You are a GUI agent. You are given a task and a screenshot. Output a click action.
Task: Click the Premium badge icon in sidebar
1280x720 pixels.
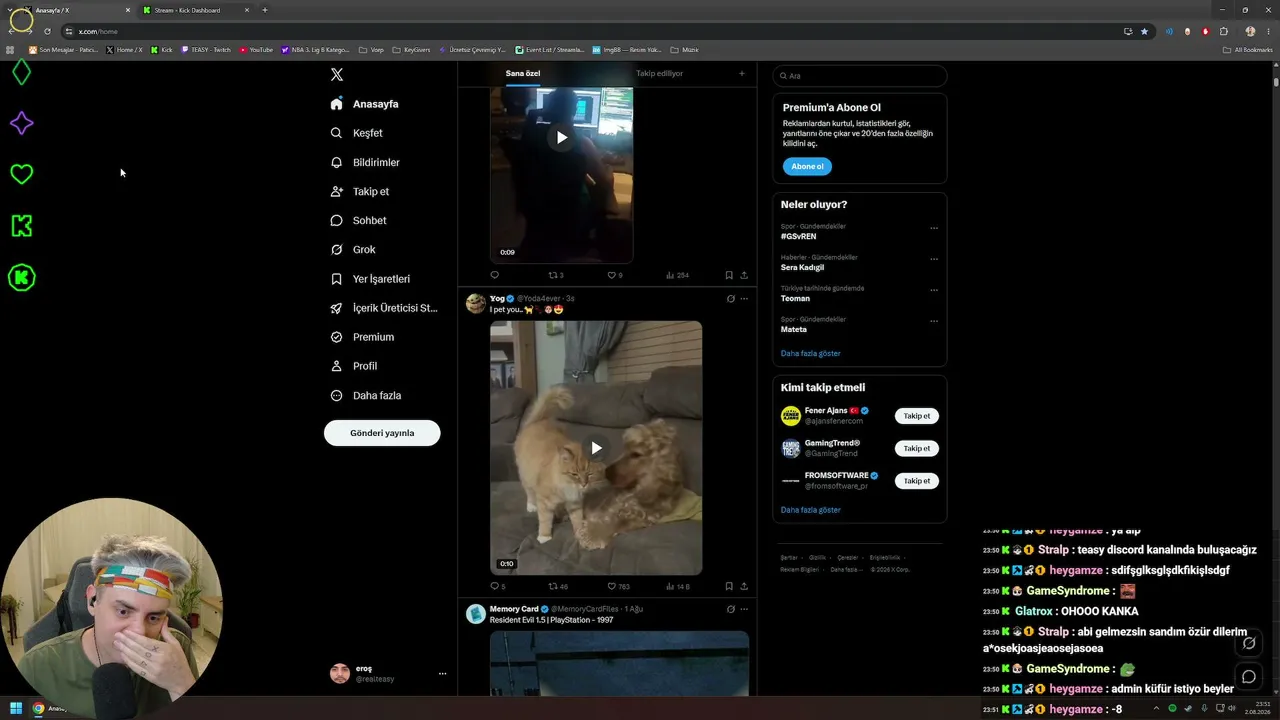pyautogui.click(x=336, y=337)
